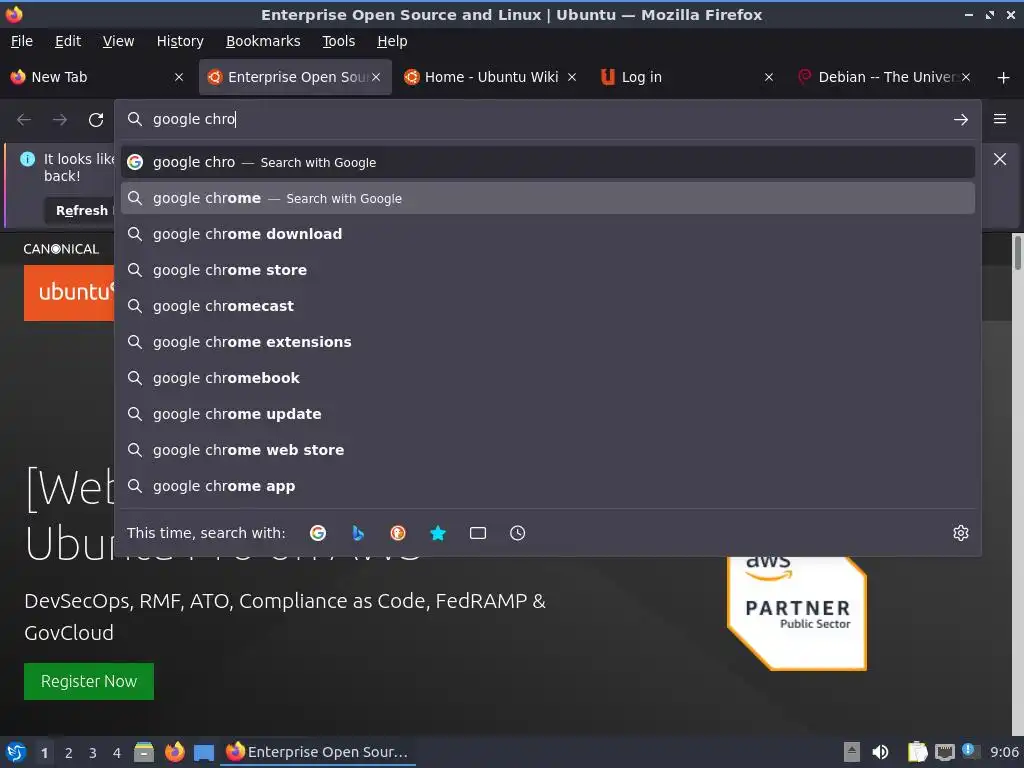
Task: Pick 'google chrome extensions' suggestion
Action: click(548, 342)
